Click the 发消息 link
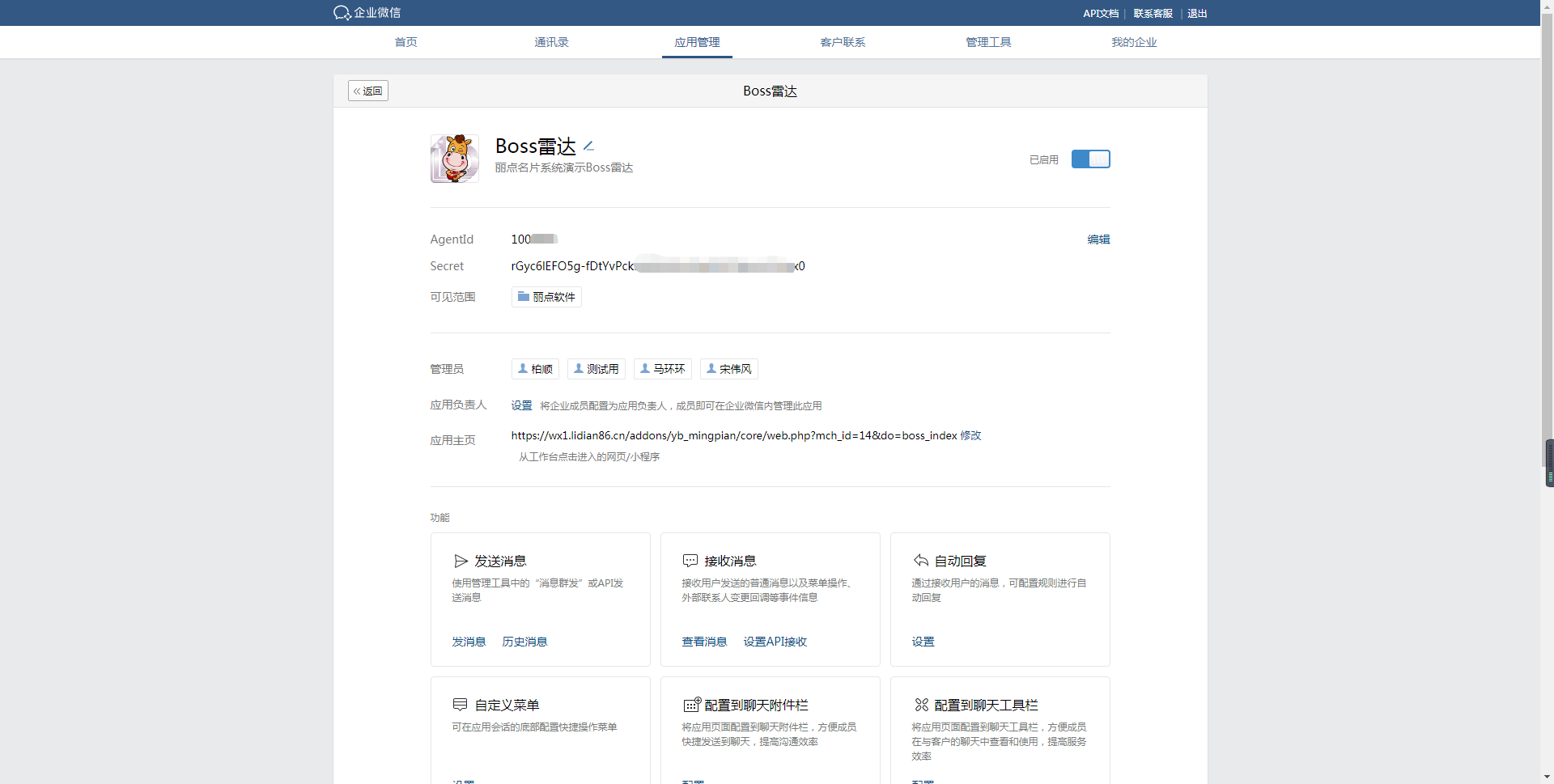 469,642
